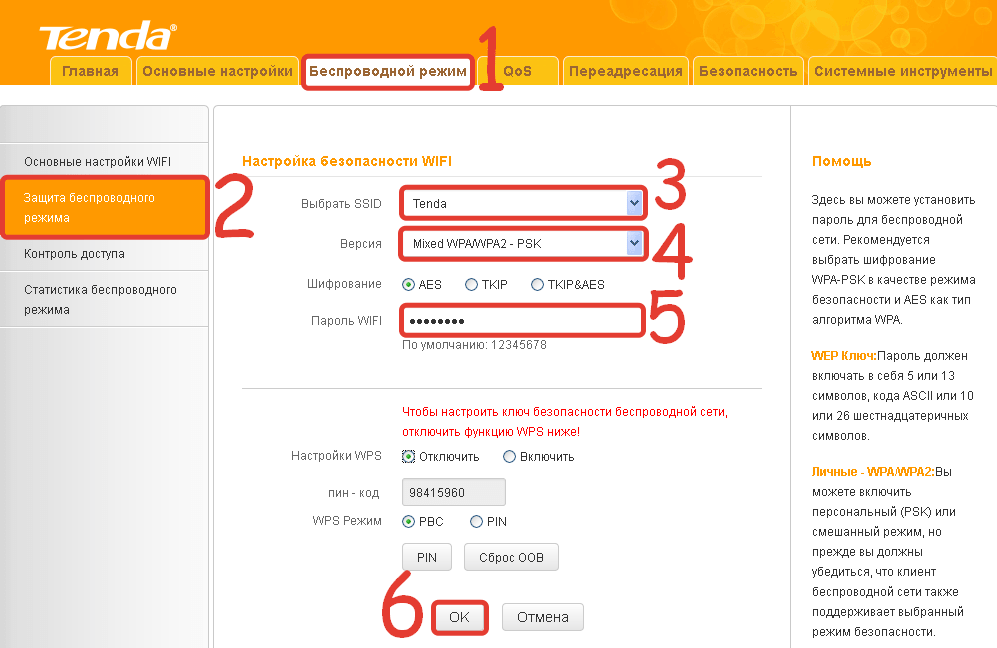The height and width of the screenshot is (648, 997).
Task: Open the Безопасность tab
Action: click(748, 71)
